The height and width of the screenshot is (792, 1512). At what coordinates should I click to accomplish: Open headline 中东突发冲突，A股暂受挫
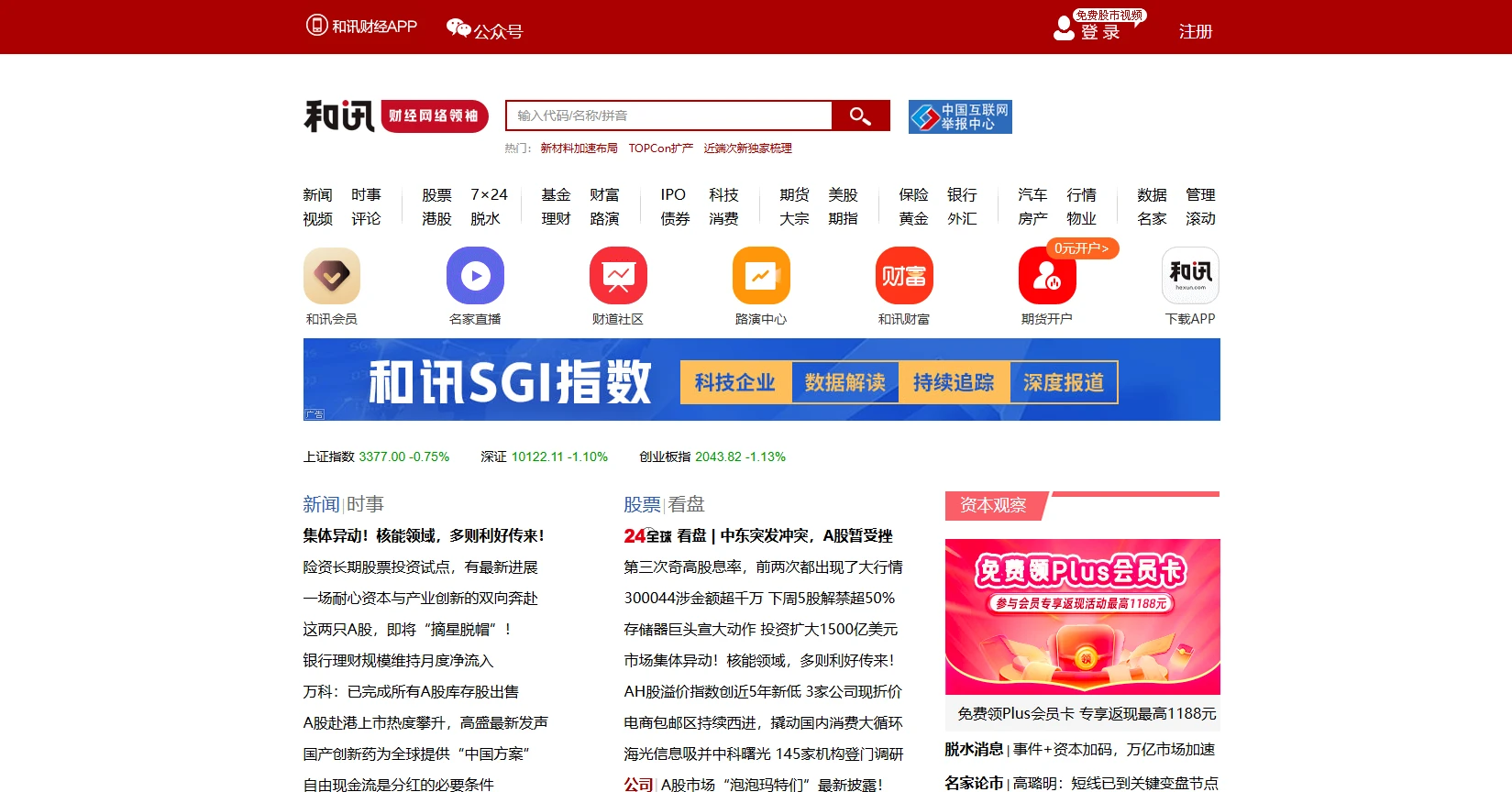807,535
